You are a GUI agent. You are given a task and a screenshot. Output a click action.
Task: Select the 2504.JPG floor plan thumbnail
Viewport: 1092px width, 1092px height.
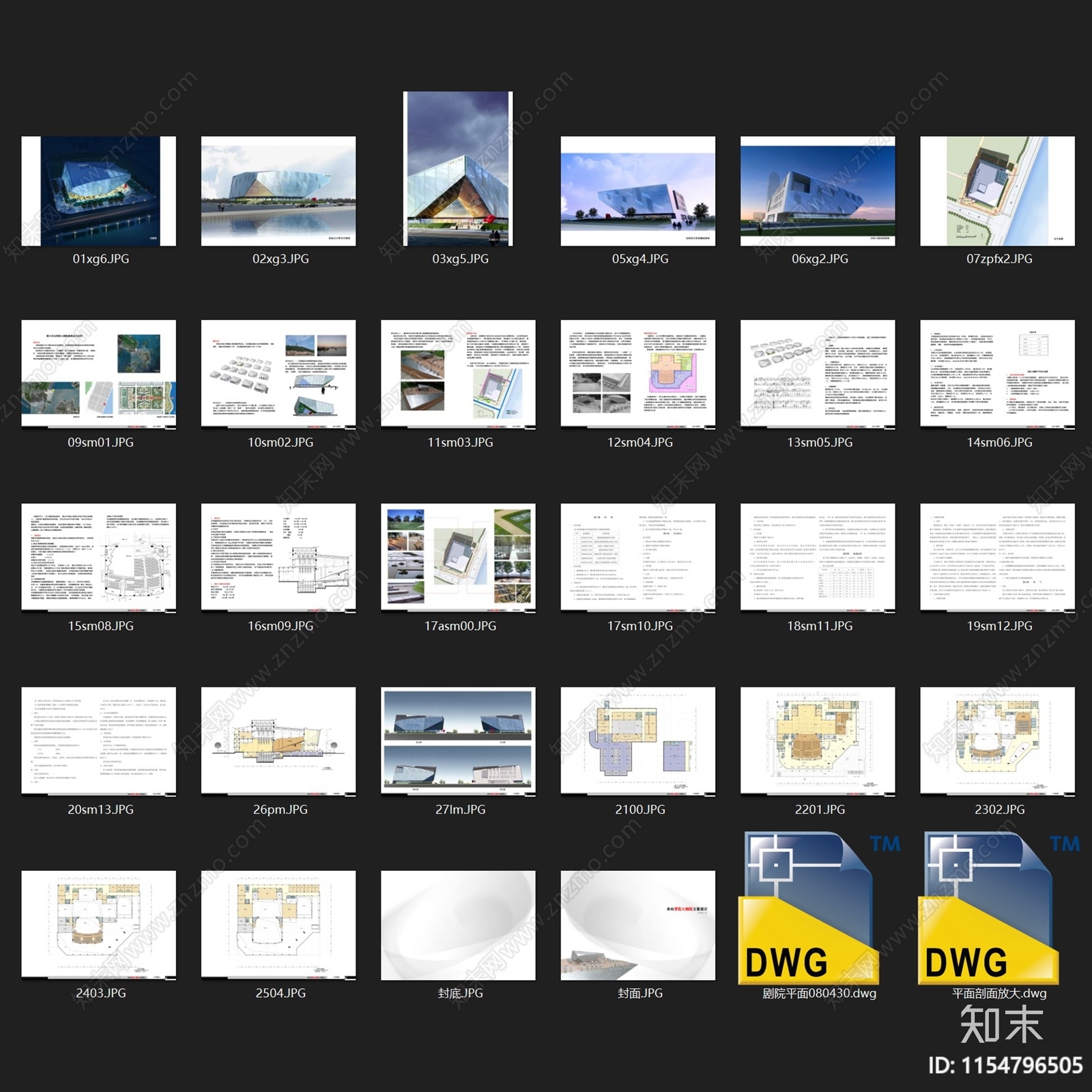tap(278, 925)
